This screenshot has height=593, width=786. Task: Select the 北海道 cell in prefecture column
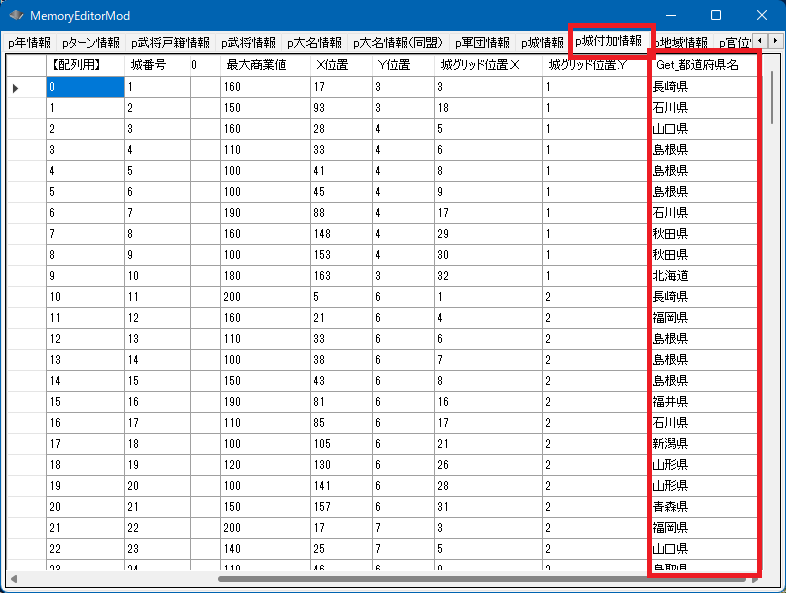[x=670, y=275]
